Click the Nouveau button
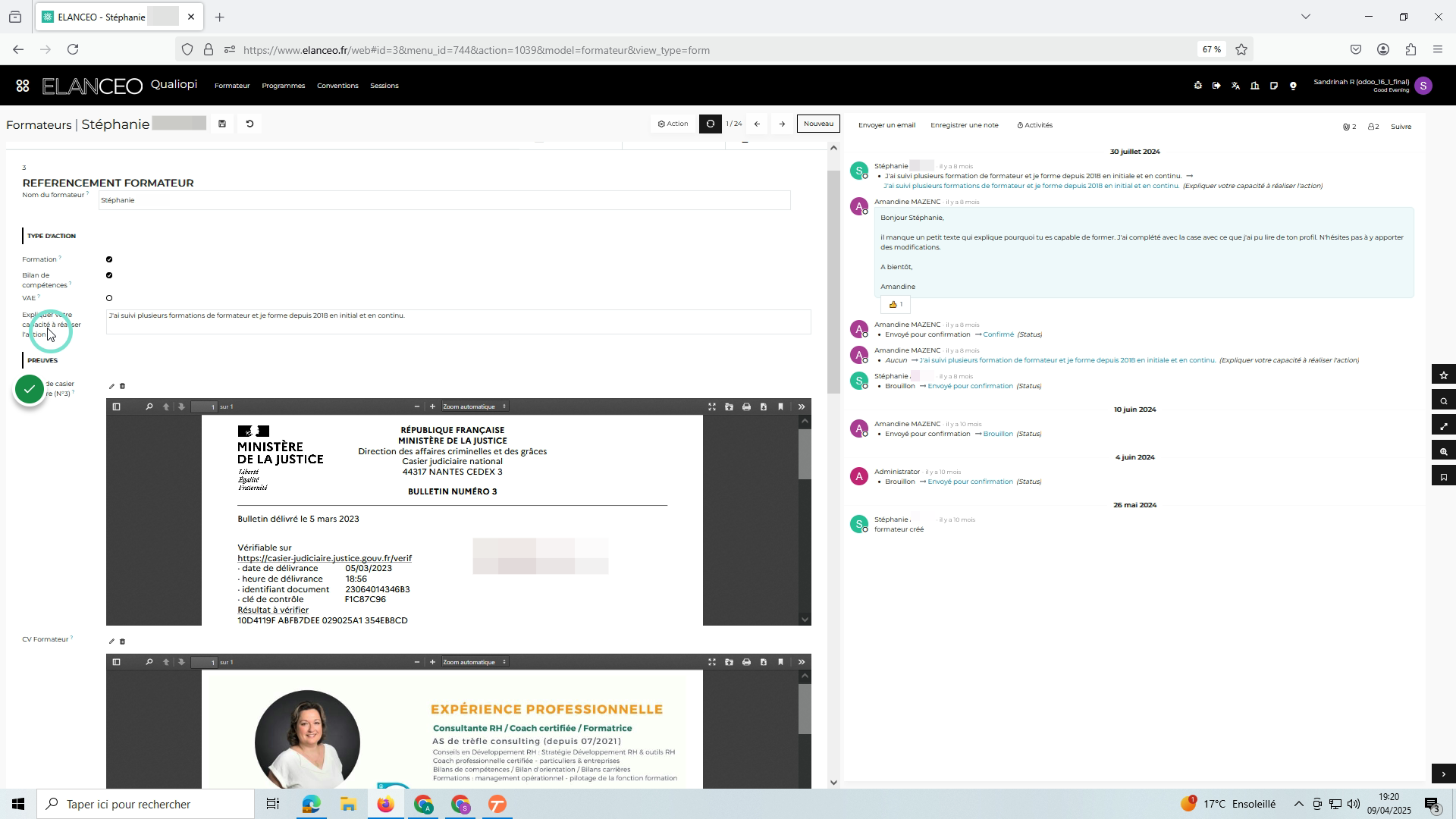This screenshot has height=819, width=1456. (818, 124)
